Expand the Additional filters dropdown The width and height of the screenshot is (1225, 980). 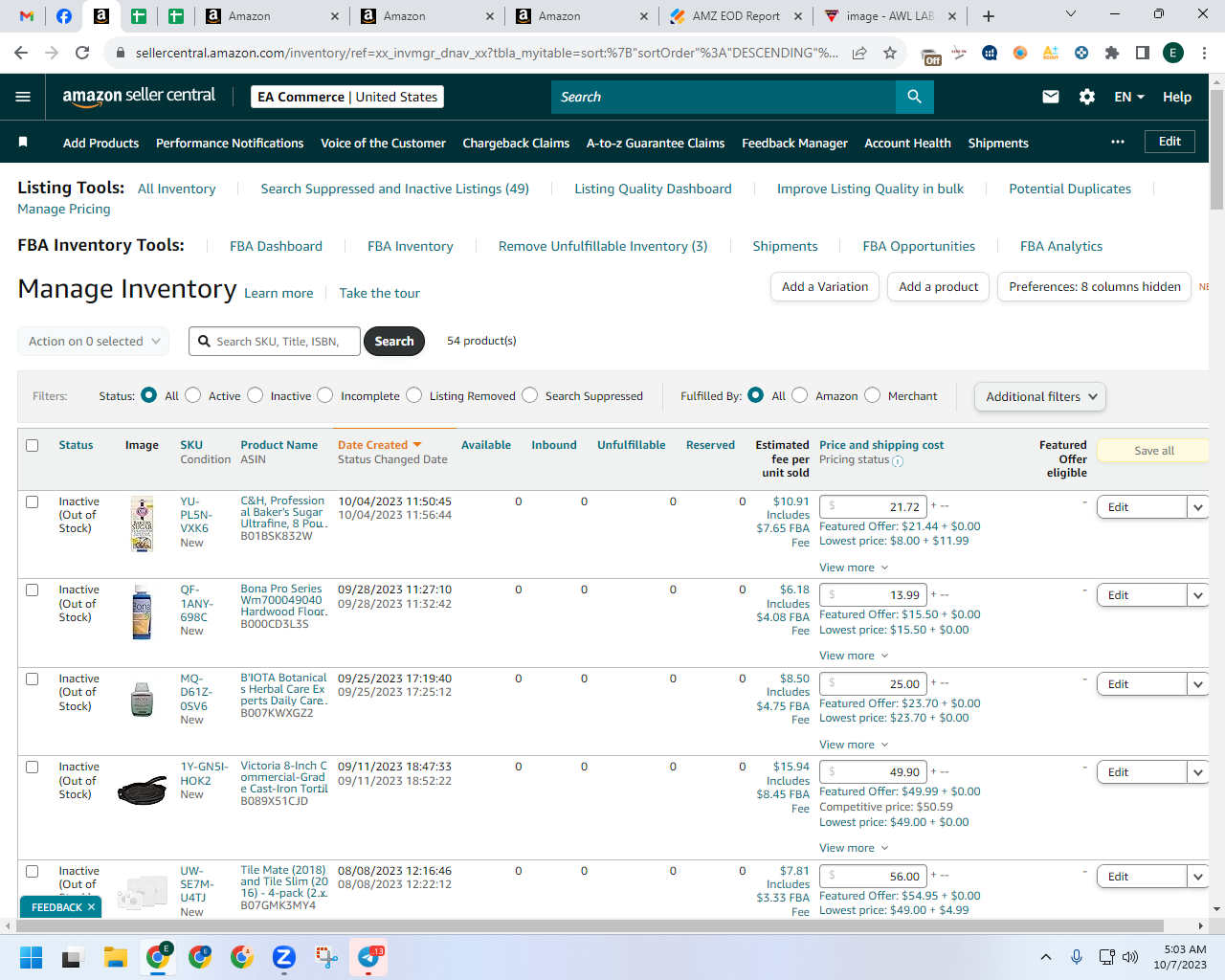point(1040,396)
